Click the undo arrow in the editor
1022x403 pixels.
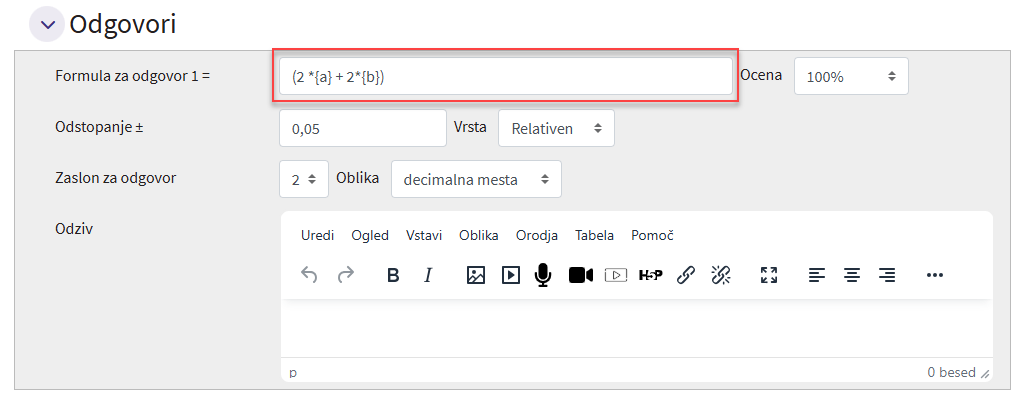309,275
